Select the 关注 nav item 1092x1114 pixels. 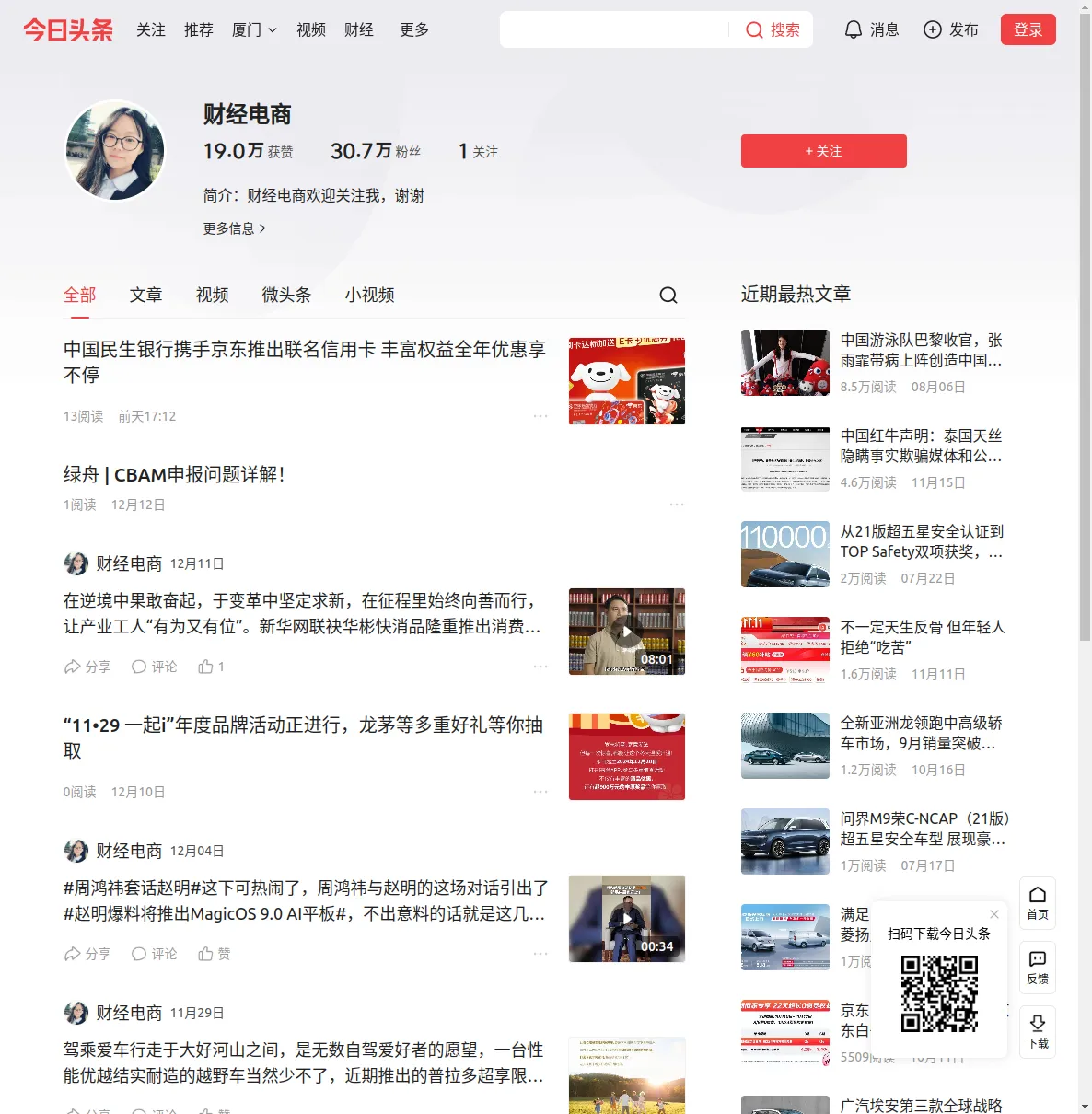[151, 29]
